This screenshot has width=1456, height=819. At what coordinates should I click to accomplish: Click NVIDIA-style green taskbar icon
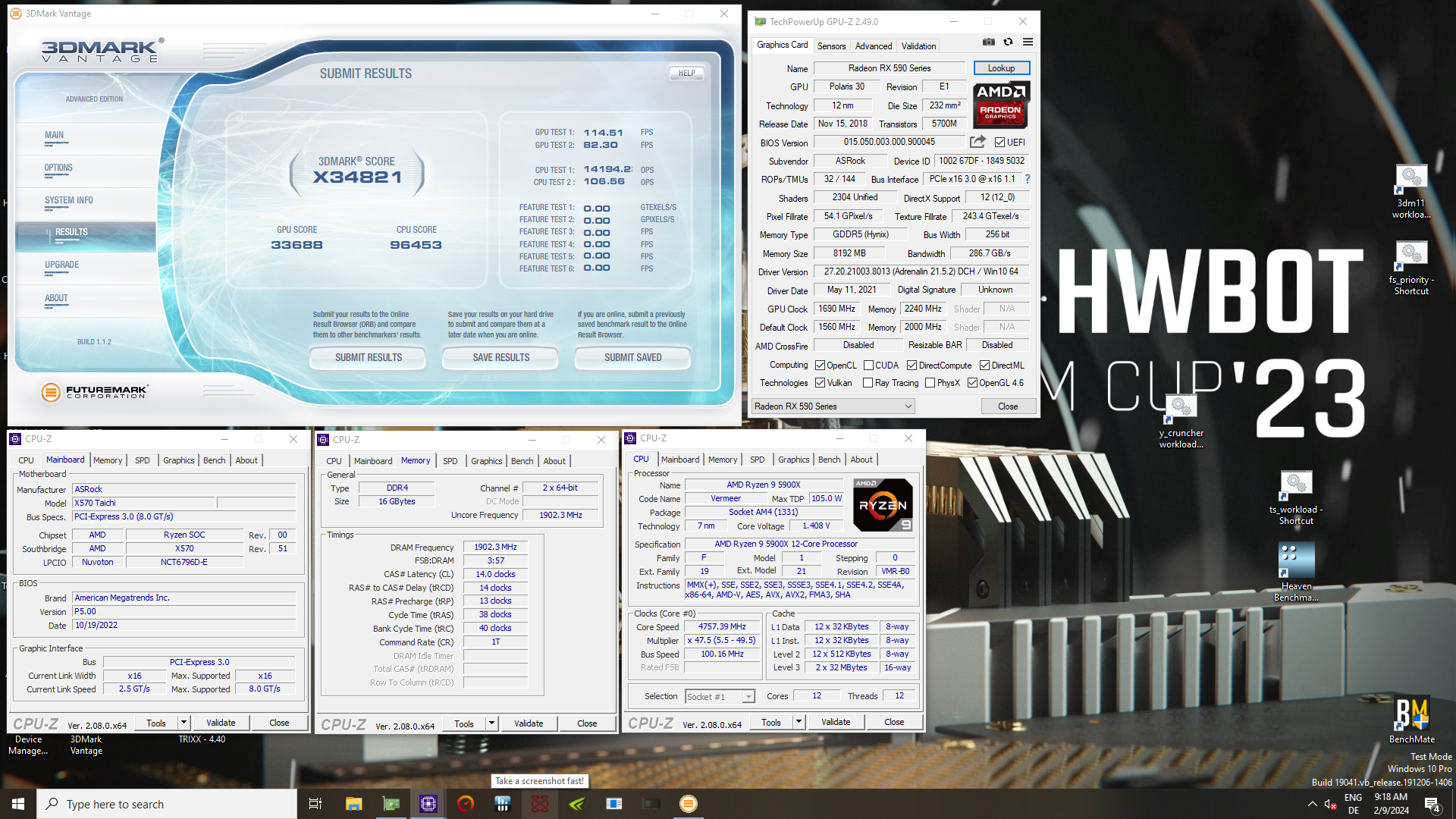[x=577, y=804]
